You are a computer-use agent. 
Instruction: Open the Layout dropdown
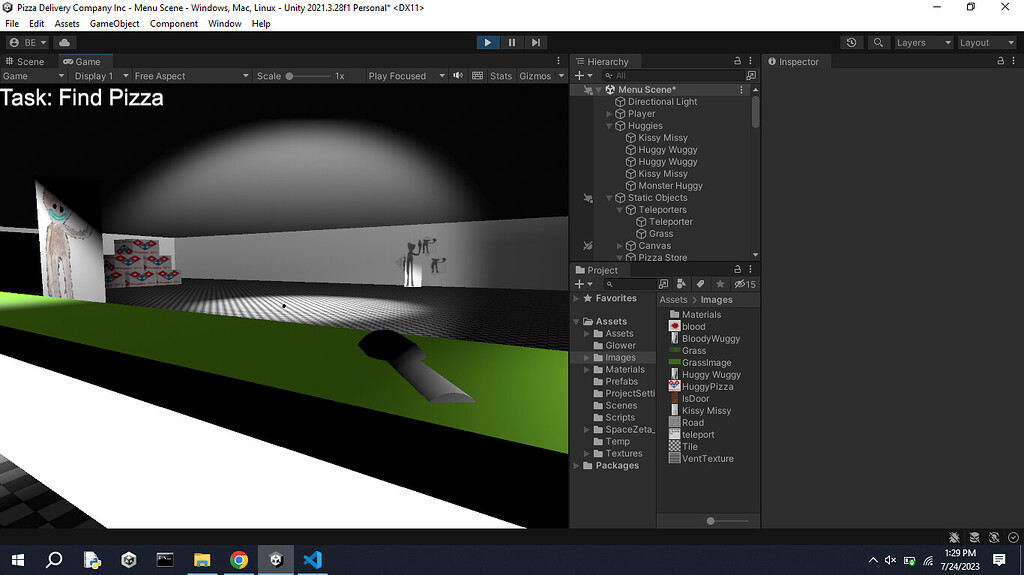click(x=986, y=42)
